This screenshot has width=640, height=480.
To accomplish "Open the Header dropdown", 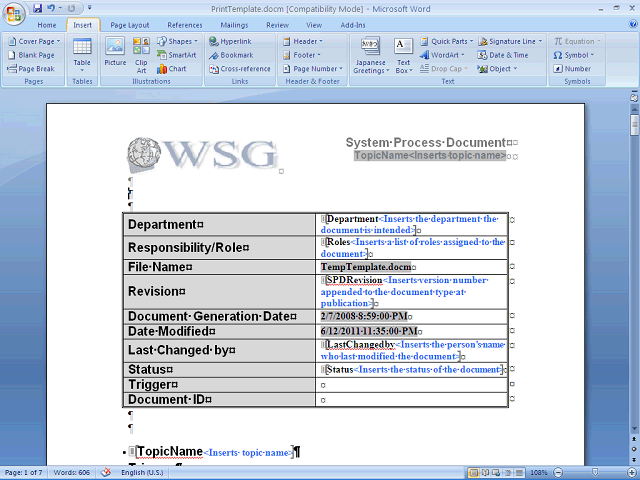I will pyautogui.click(x=303, y=41).
